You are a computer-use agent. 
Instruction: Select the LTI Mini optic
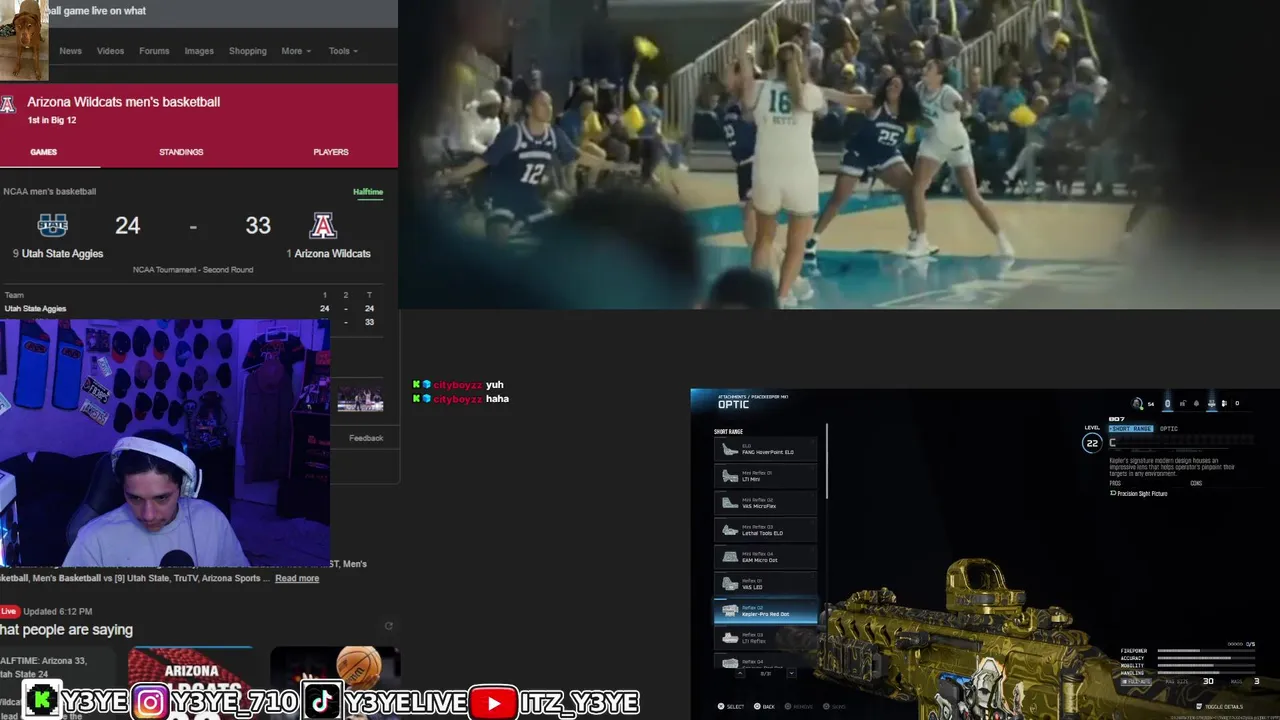pos(765,476)
